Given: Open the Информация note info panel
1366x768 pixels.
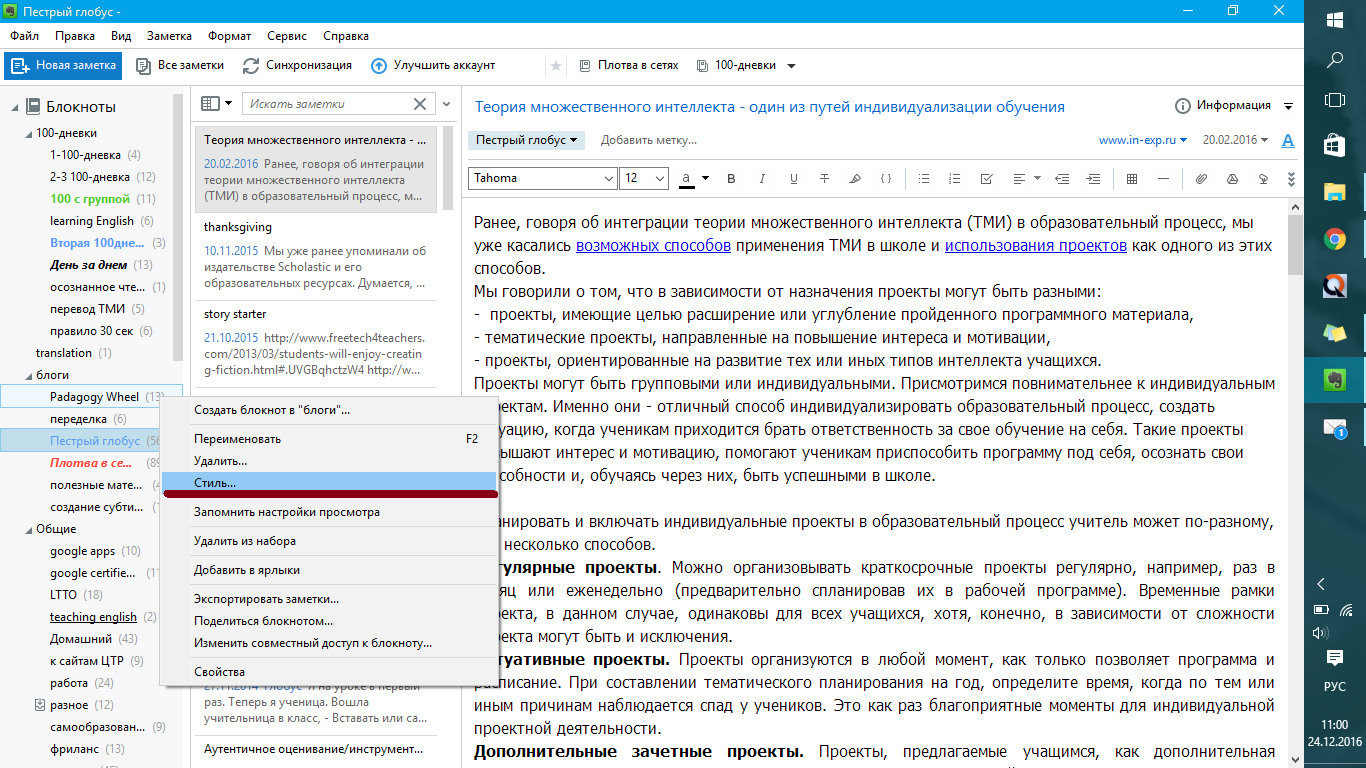Looking at the screenshot, I should point(1224,105).
